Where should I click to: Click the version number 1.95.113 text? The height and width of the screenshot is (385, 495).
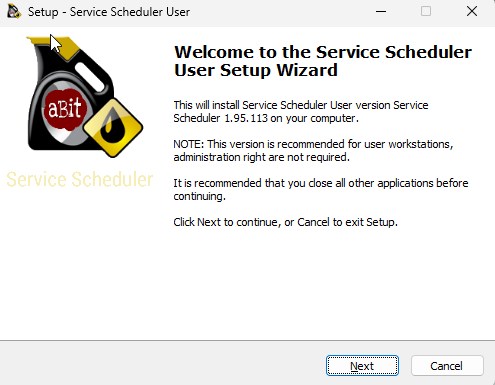[246, 118]
